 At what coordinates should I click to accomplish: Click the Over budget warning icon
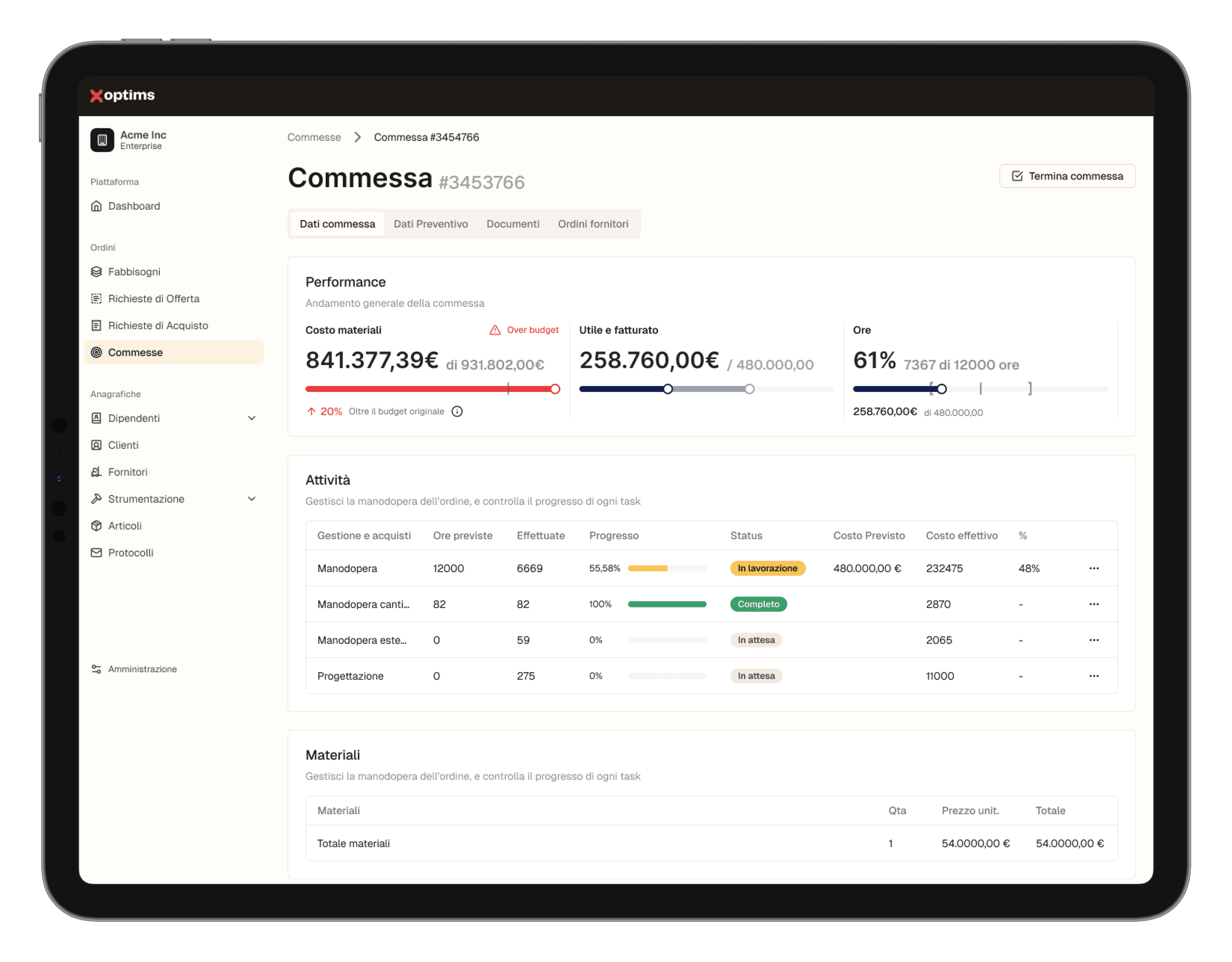coord(495,330)
